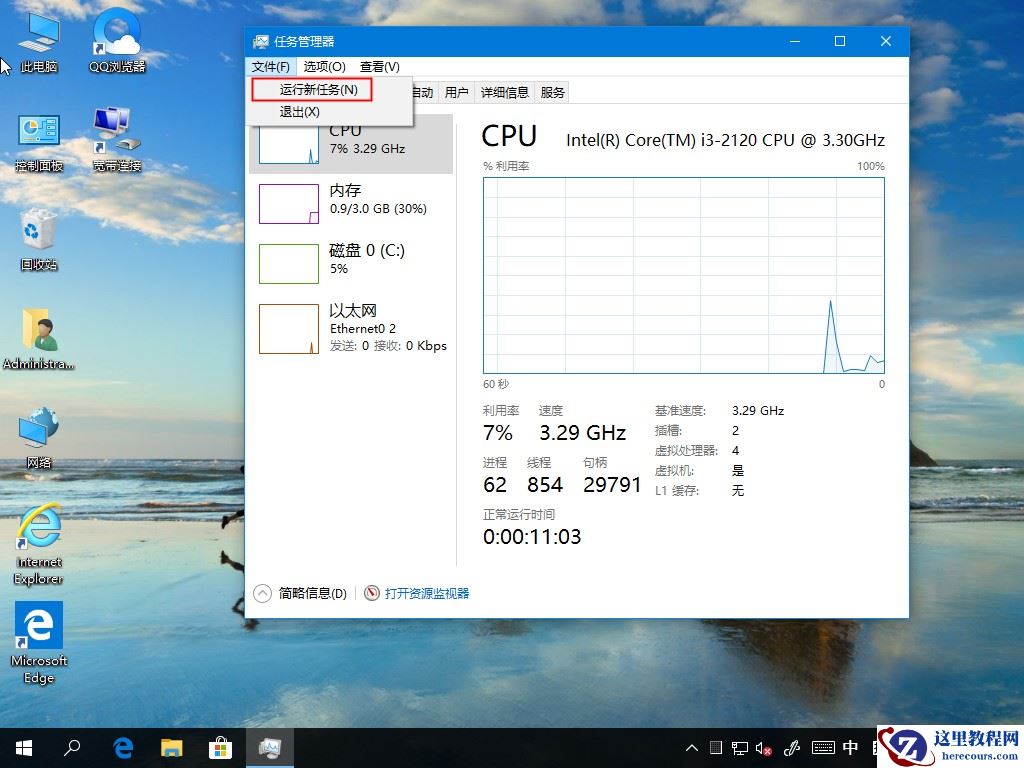Switch input method via the 中 indicator
1024x768 pixels.
pos(850,747)
